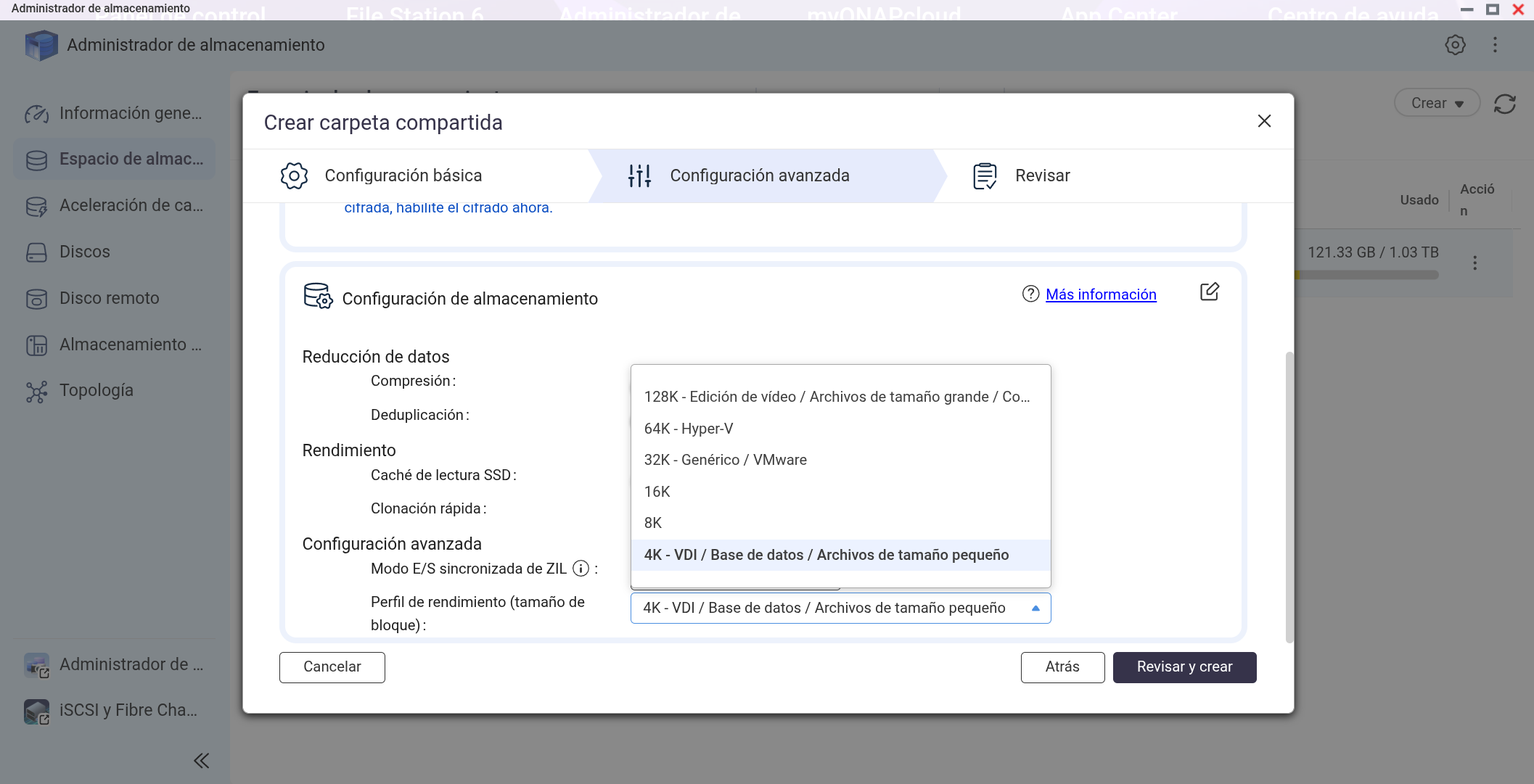This screenshot has height=784, width=1534.
Task: Open iSCSI y Fibre Channel shortcut
Action: point(128,711)
